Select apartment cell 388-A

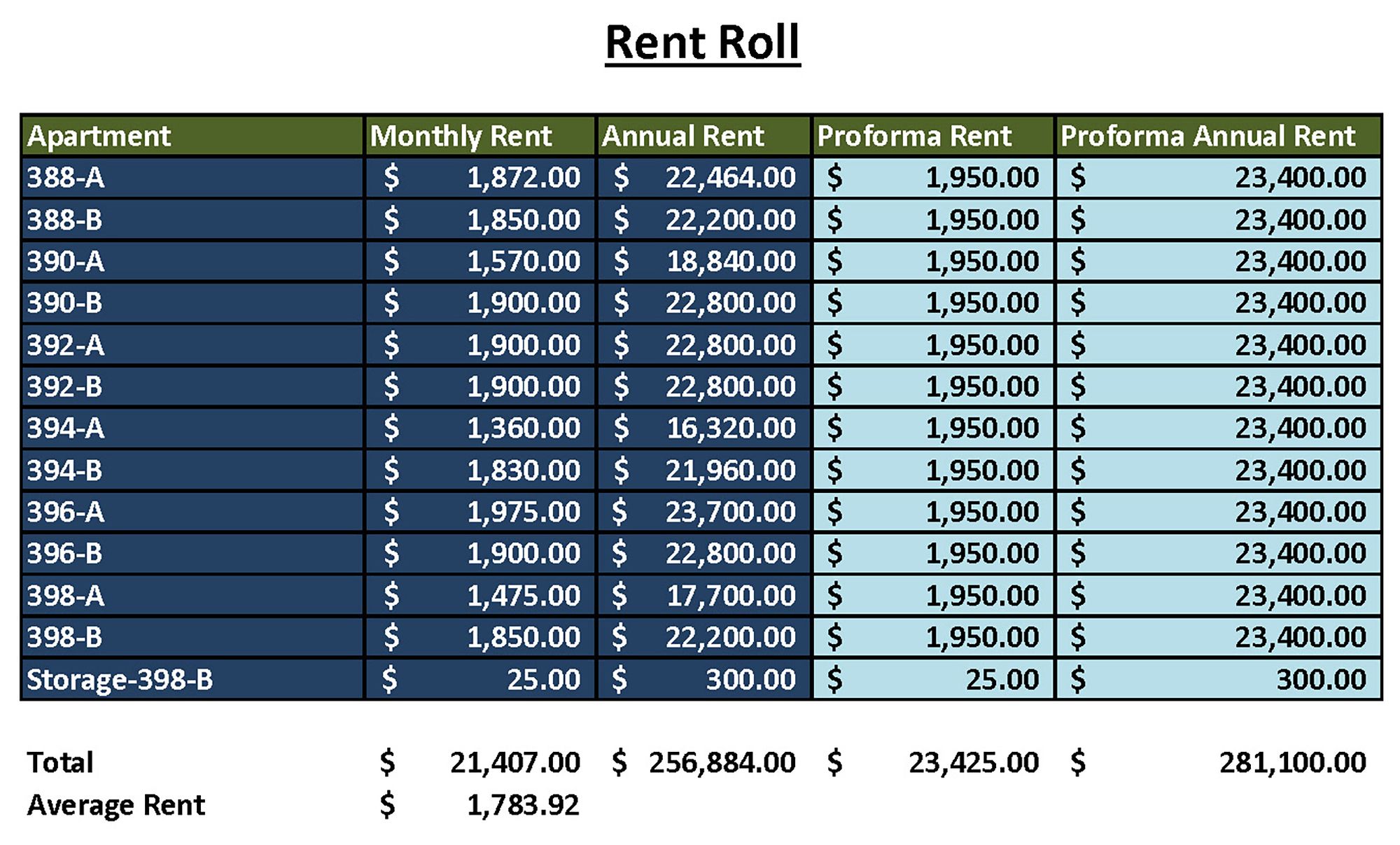(66, 177)
